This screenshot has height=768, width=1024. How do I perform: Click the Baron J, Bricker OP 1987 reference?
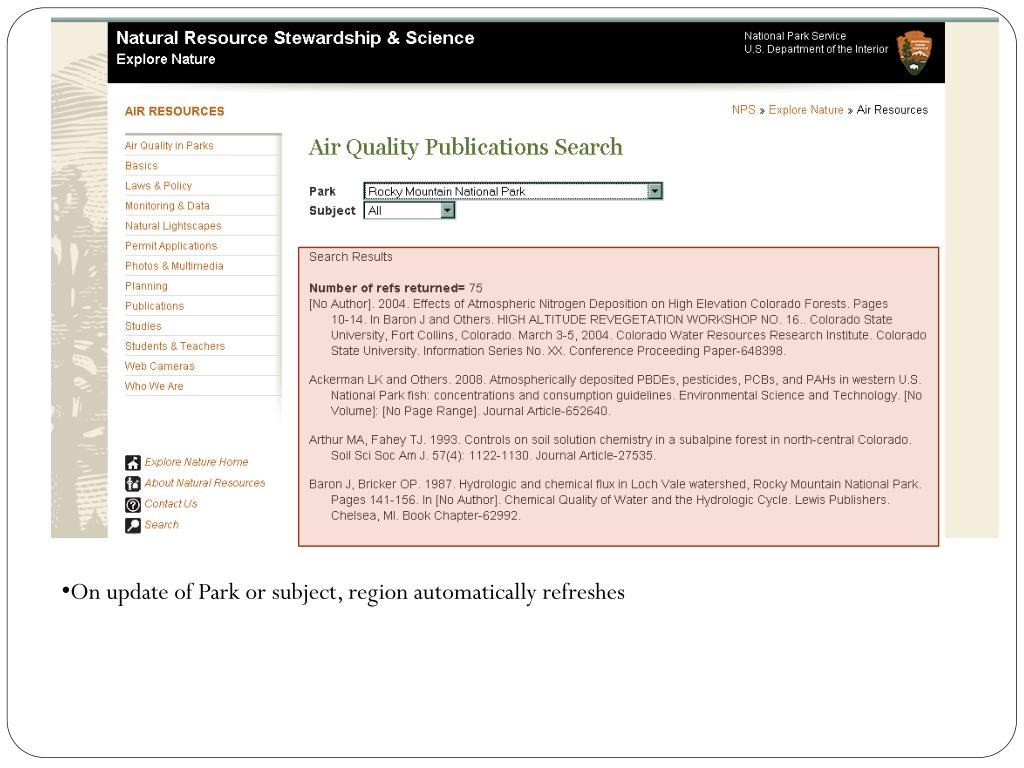[615, 500]
